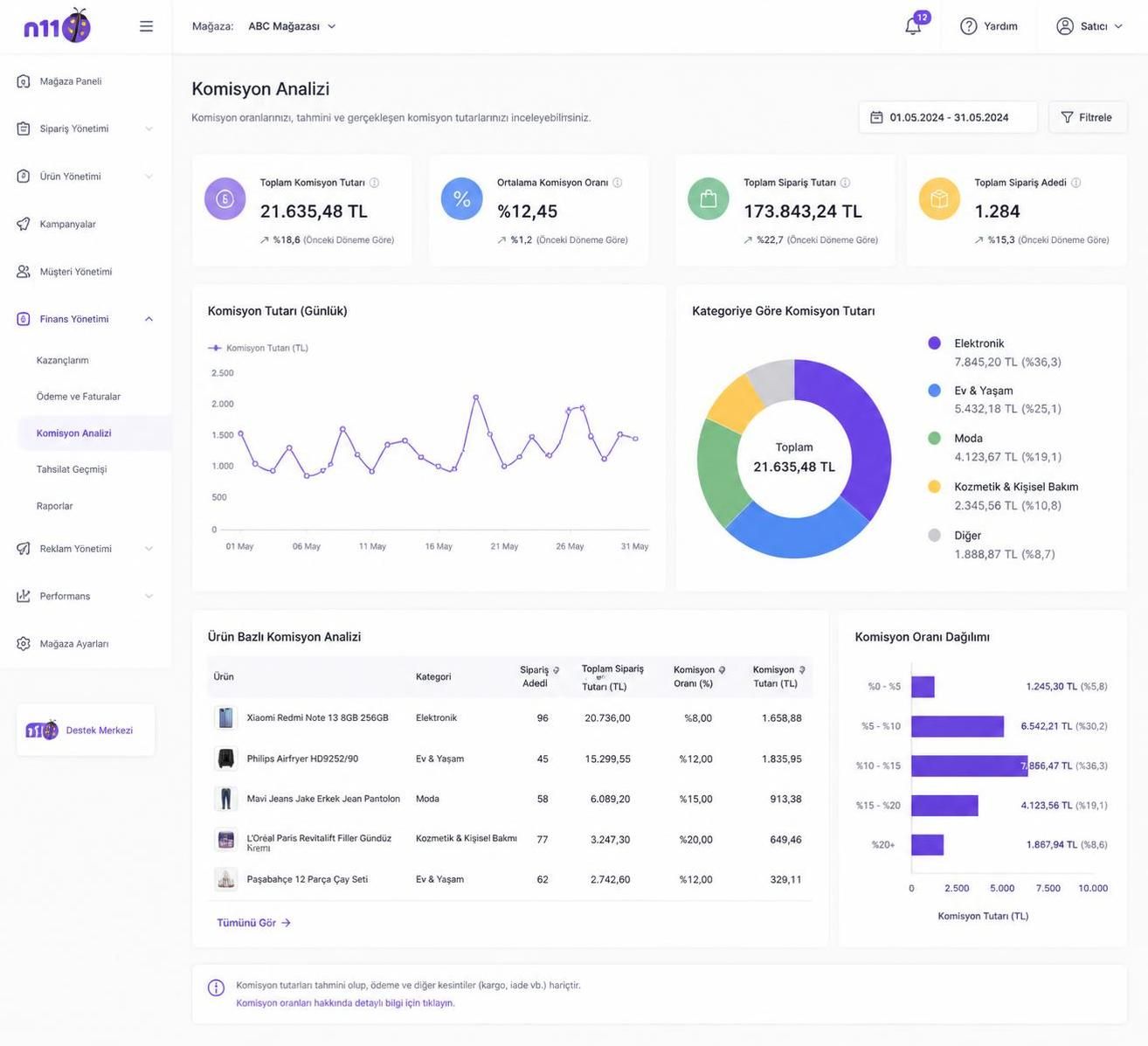Image resolution: width=1148 pixels, height=1046 pixels.
Task: Collapse the Finans Yönetimi menu
Action: click(86, 319)
